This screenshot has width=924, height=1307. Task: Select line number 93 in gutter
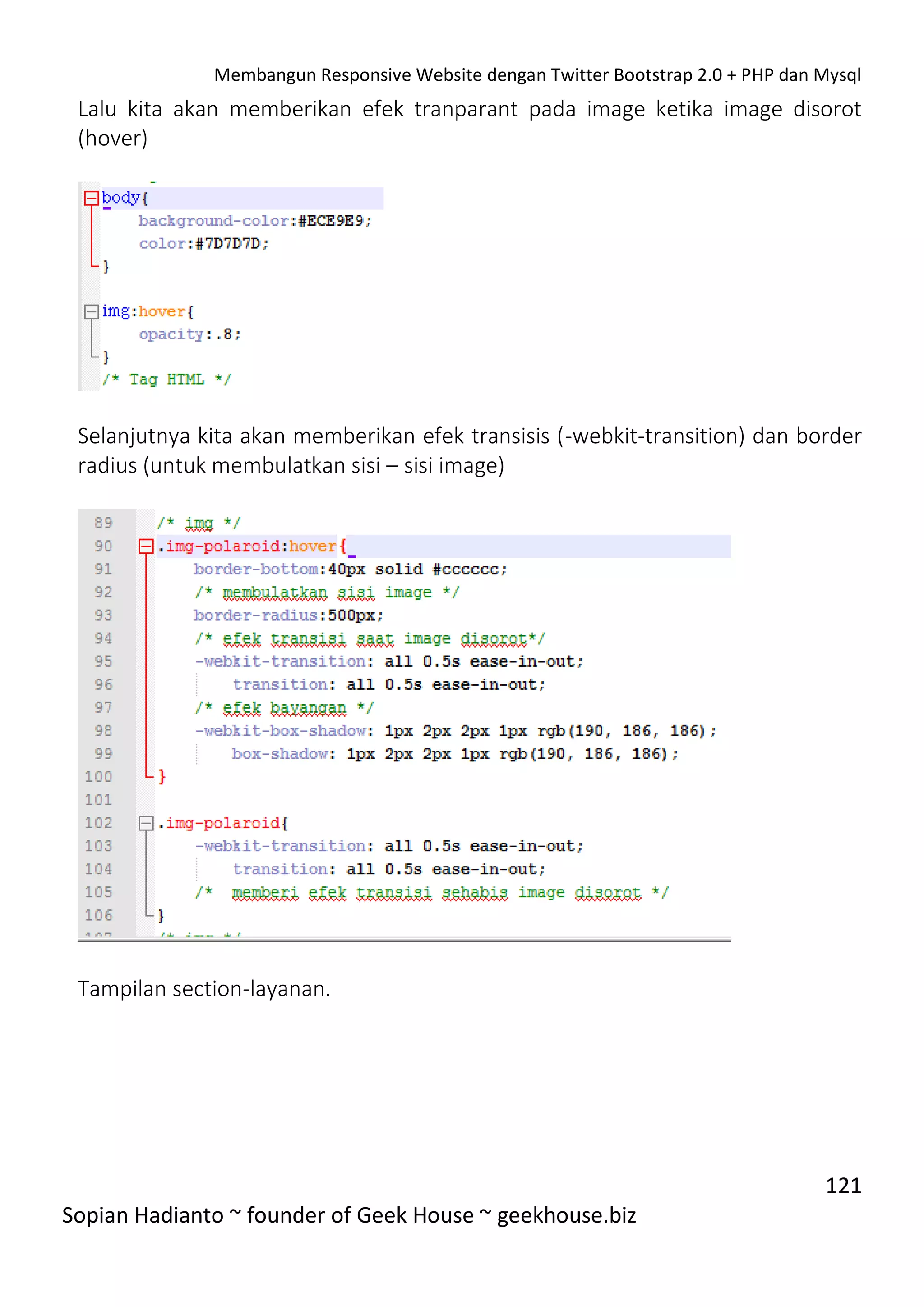104,615
